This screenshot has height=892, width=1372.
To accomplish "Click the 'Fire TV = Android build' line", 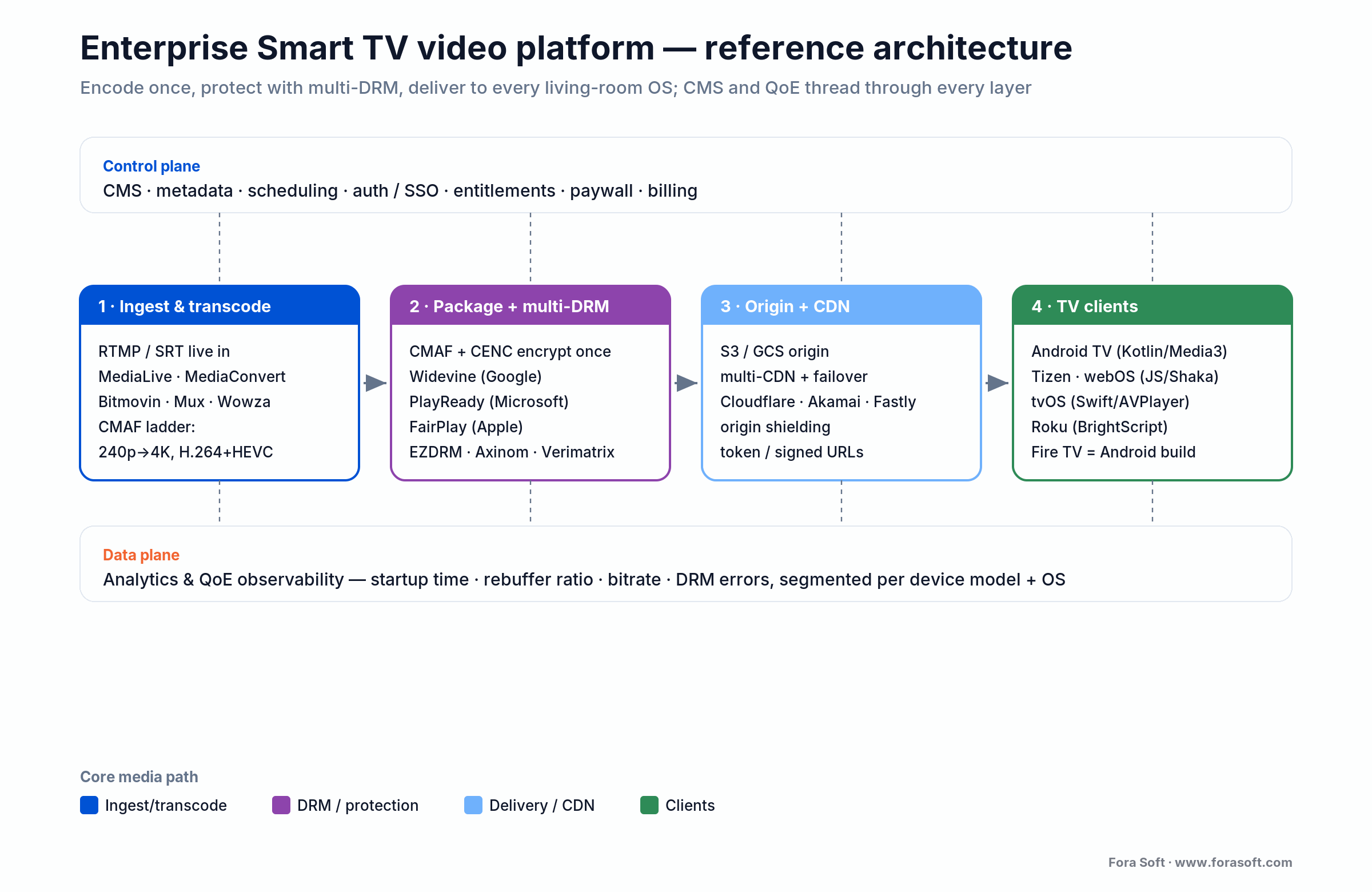I will pos(1113,452).
